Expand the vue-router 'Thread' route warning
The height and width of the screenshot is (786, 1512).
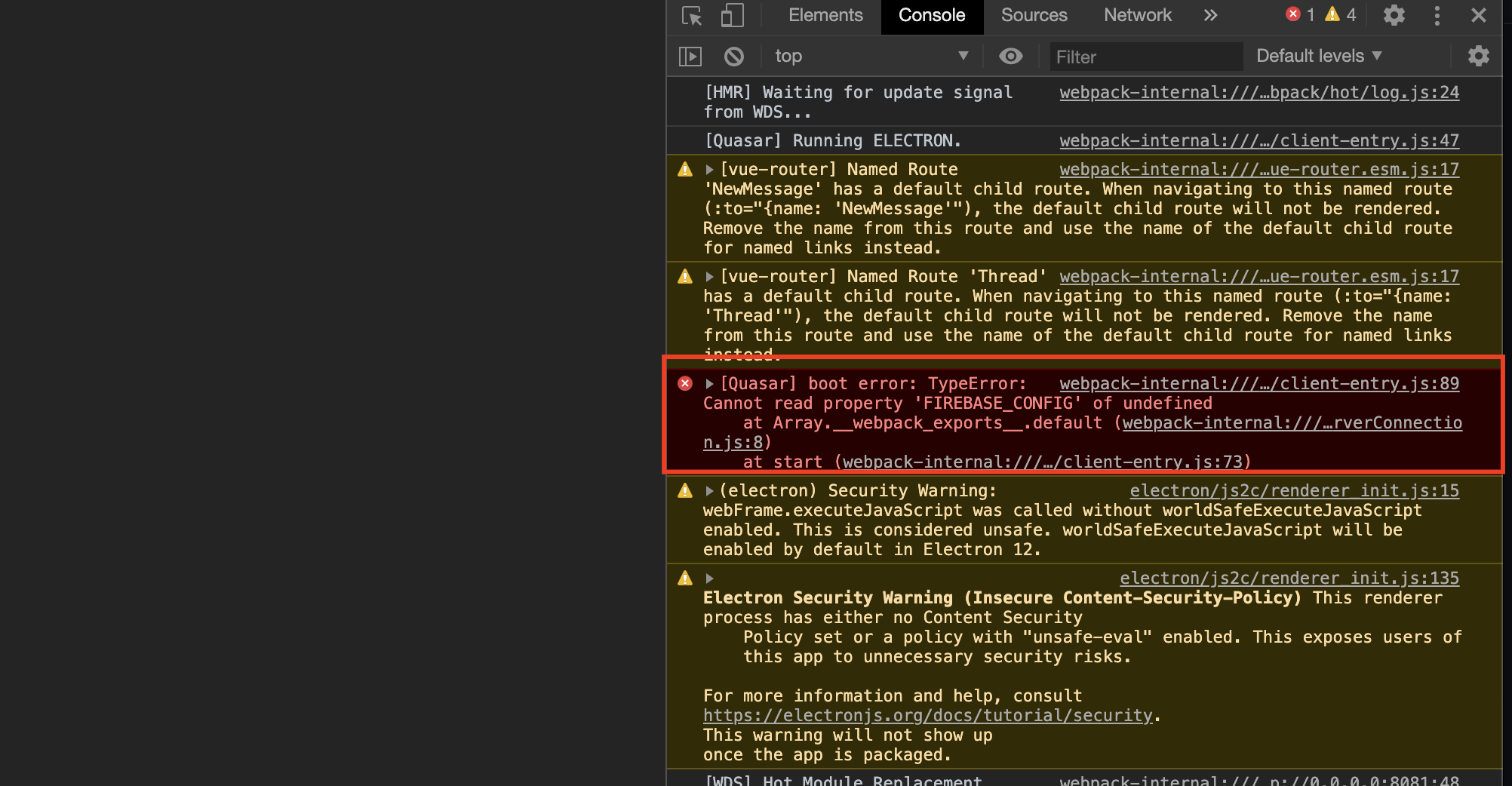click(x=710, y=276)
